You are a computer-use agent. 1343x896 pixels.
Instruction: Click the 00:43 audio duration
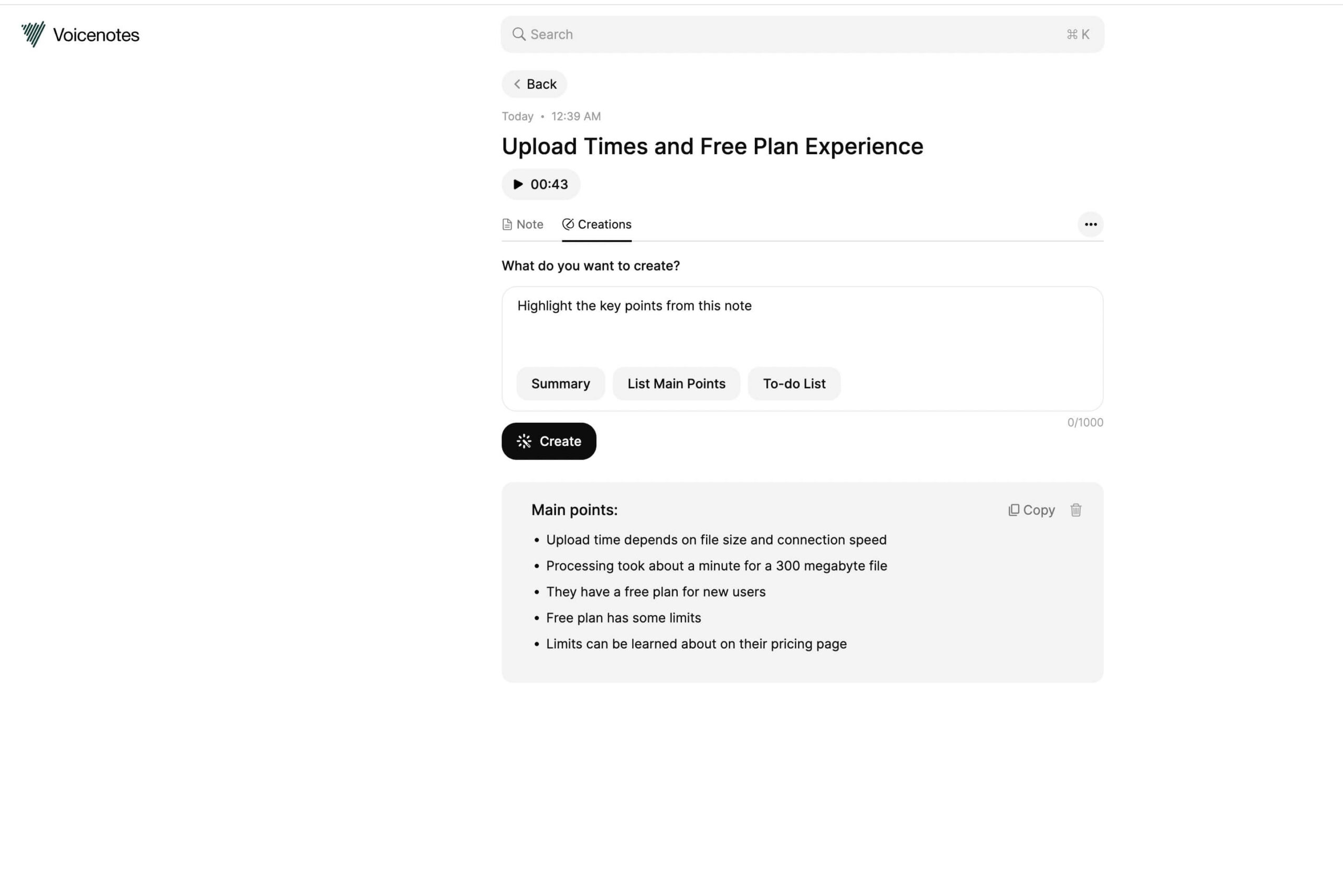click(549, 184)
